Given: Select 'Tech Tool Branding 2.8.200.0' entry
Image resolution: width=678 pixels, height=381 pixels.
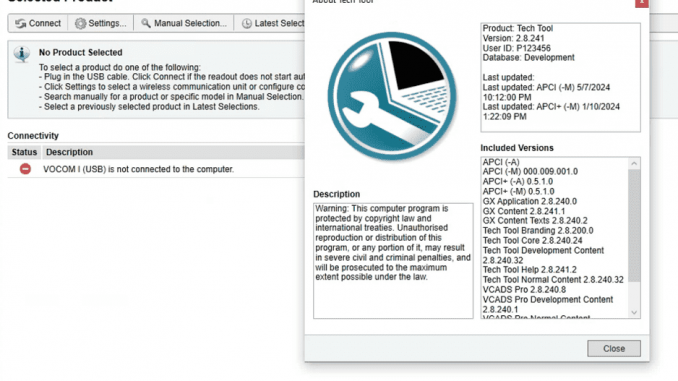Looking at the screenshot, I should 538,231.
